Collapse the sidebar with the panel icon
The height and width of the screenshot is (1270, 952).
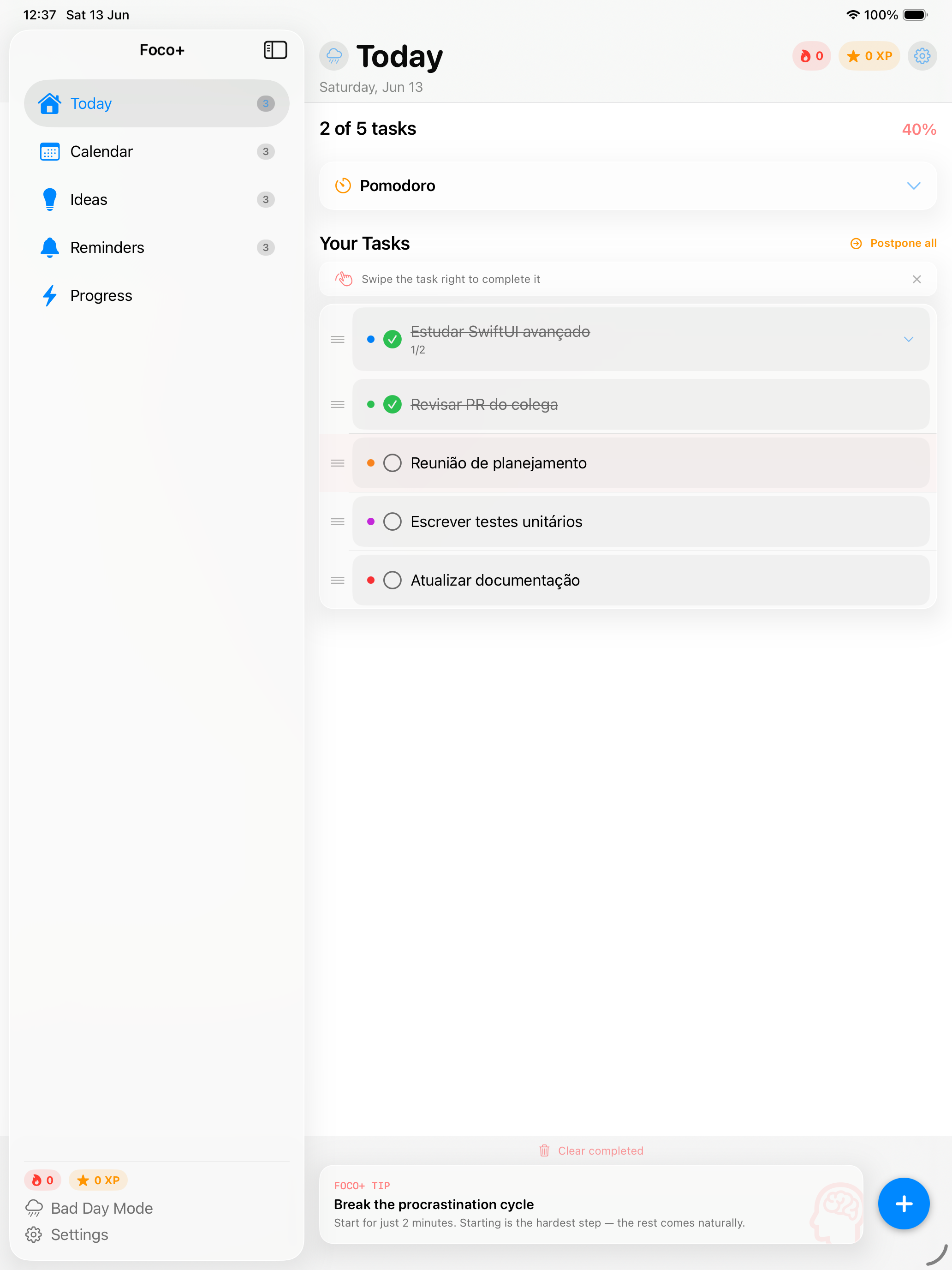point(275,50)
